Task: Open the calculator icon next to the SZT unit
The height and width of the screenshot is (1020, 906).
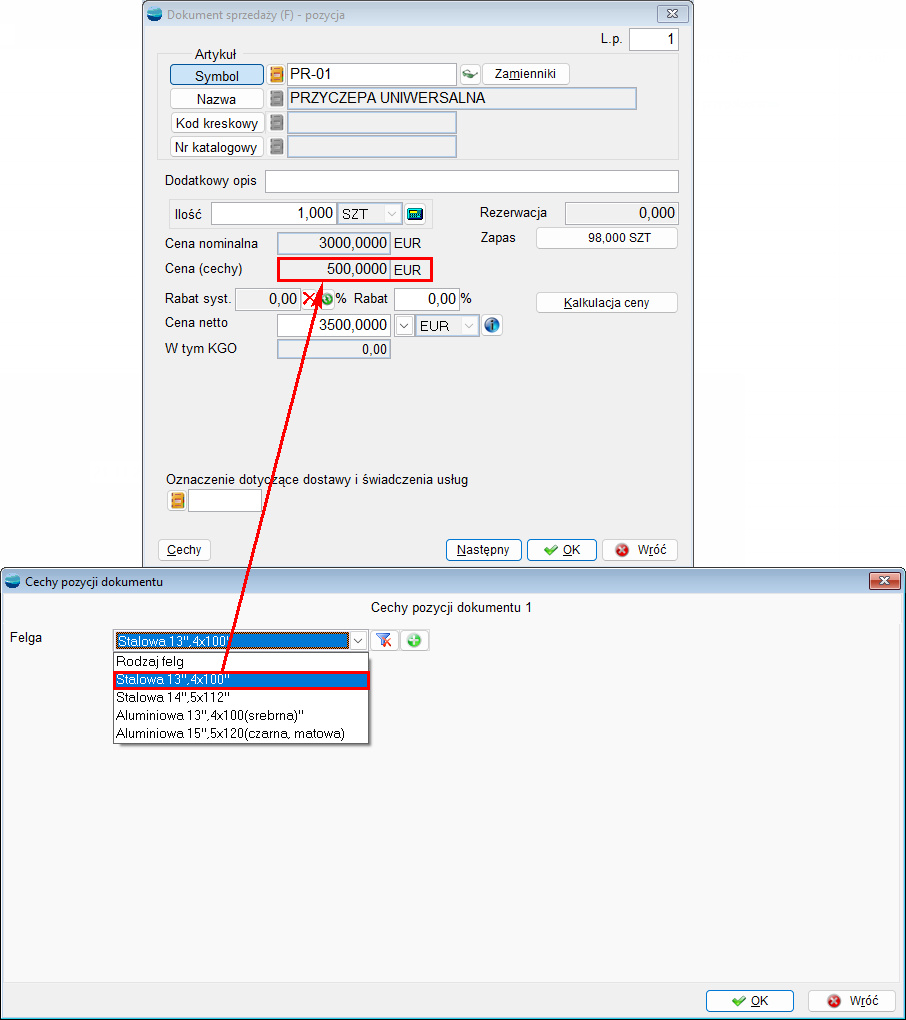Action: coord(415,214)
